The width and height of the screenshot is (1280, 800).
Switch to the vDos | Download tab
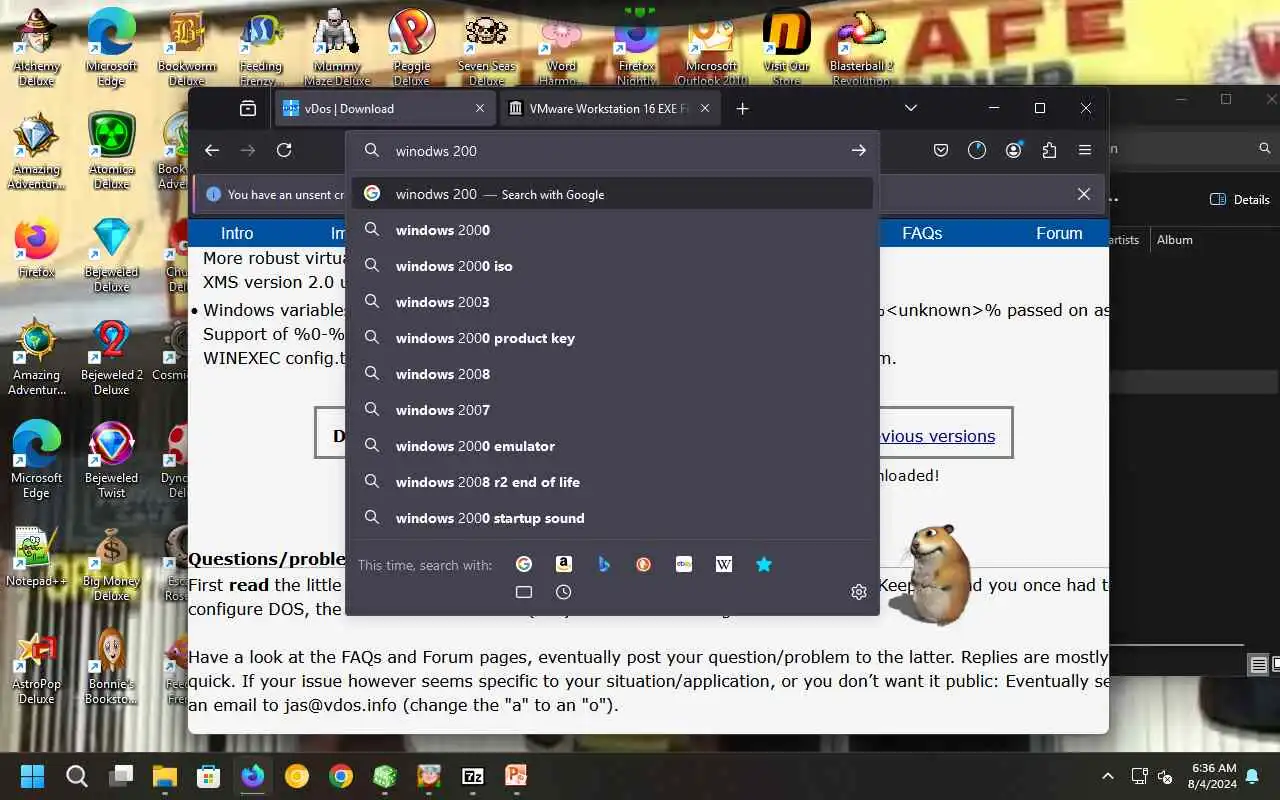click(x=384, y=108)
